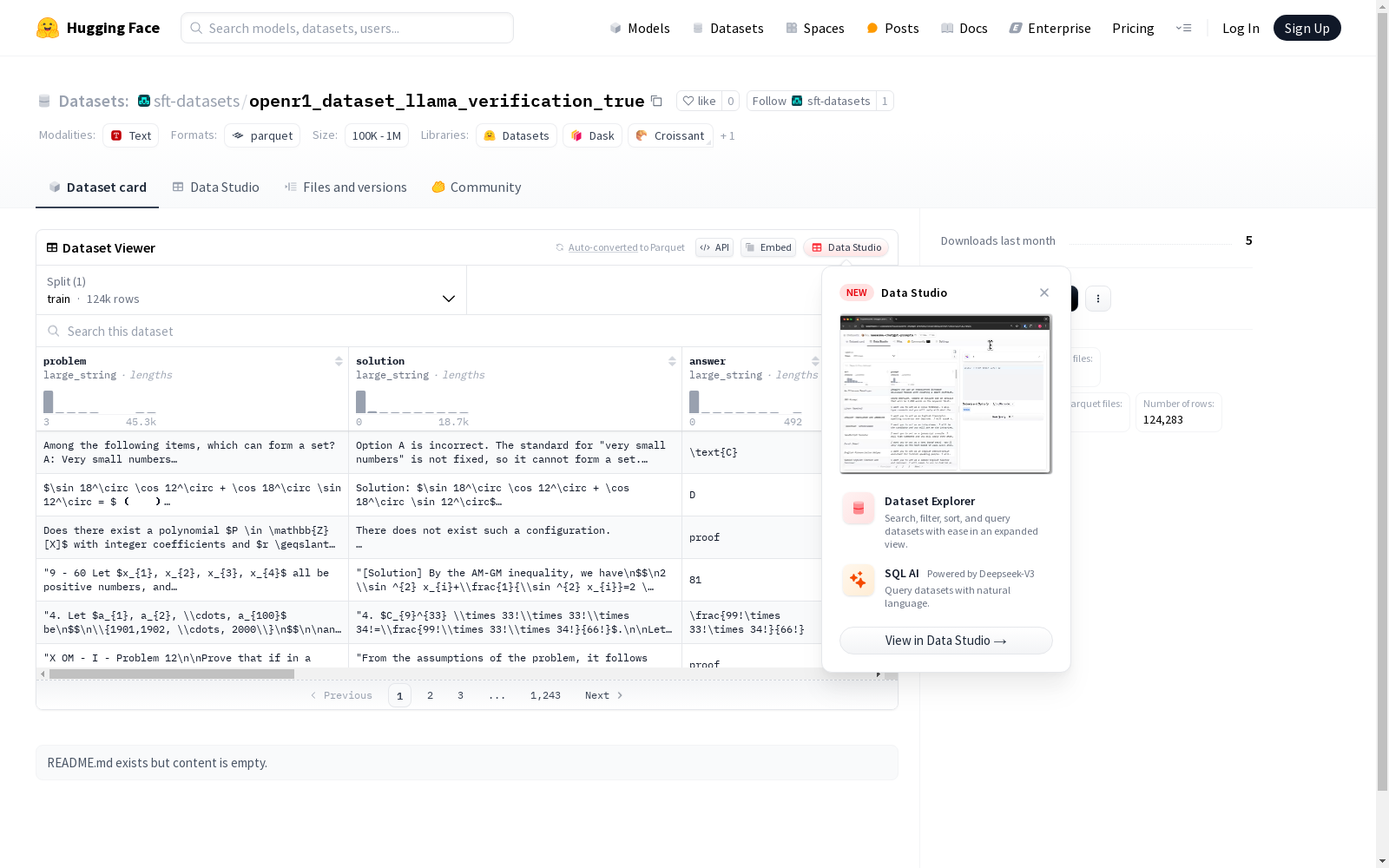
Task: Click the sft-datasets owner link in title
Action: [196, 101]
